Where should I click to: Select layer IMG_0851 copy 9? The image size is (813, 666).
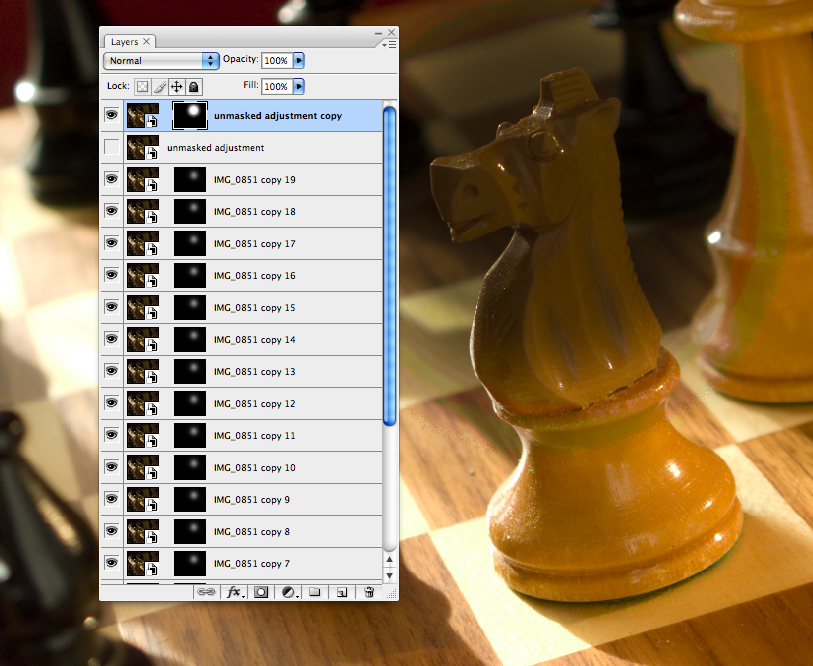pos(252,500)
